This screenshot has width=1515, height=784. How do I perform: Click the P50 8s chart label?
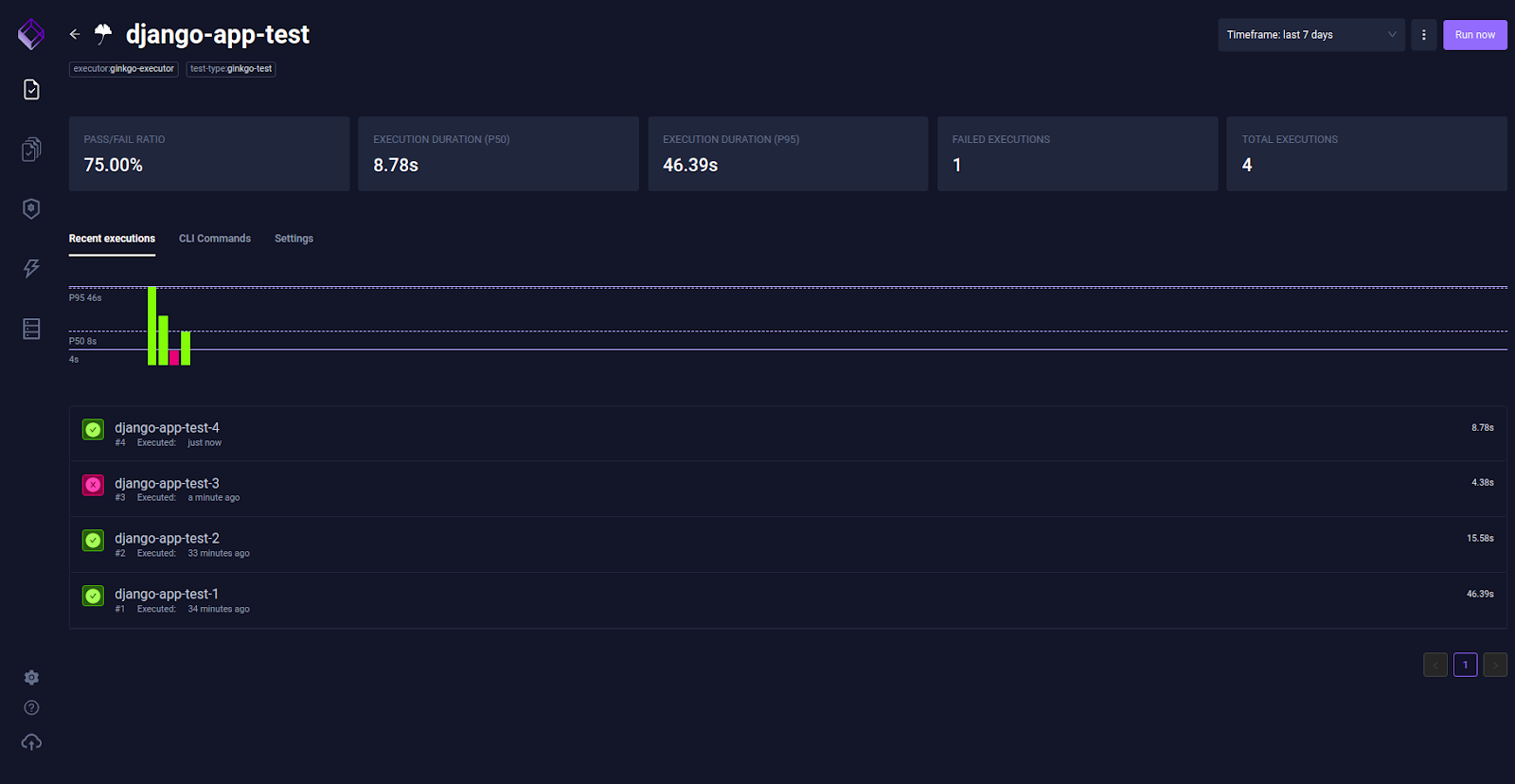(x=82, y=341)
